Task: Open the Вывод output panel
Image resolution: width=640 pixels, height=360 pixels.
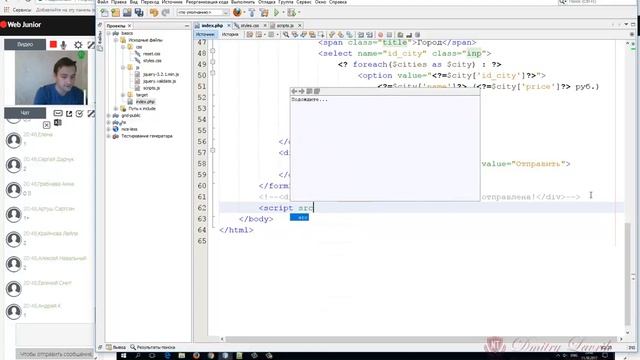Action: (x=116, y=347)
